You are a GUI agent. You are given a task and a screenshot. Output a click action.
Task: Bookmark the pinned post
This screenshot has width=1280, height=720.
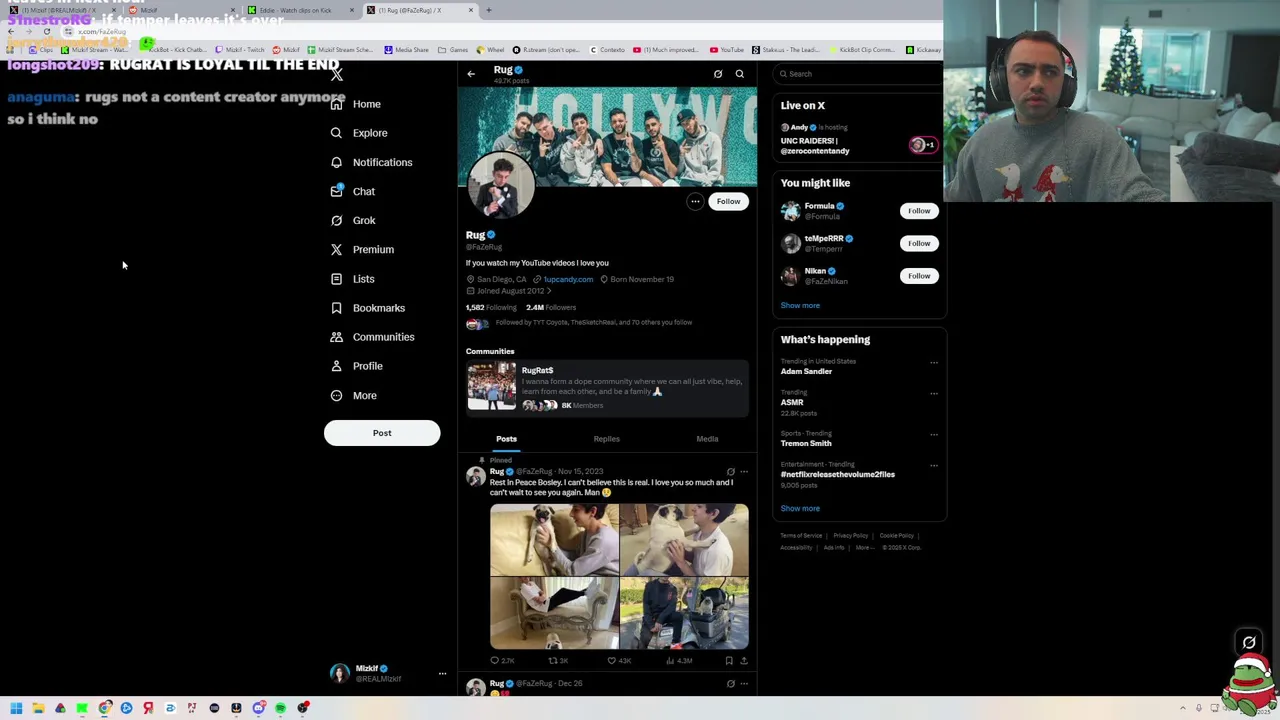[729, 661]
